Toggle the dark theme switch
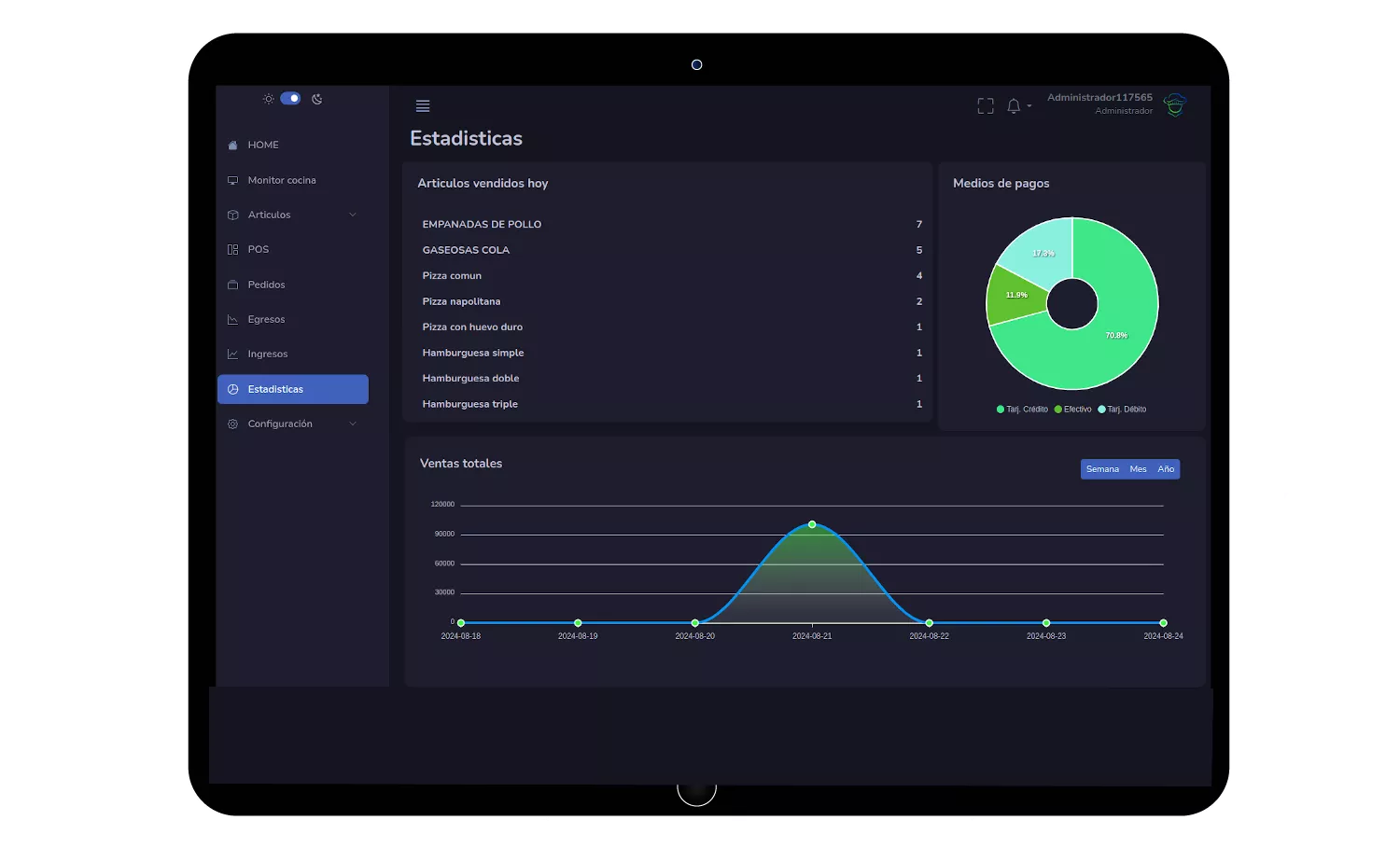The width and height of the screenshot is (1400, 848). 290,99
